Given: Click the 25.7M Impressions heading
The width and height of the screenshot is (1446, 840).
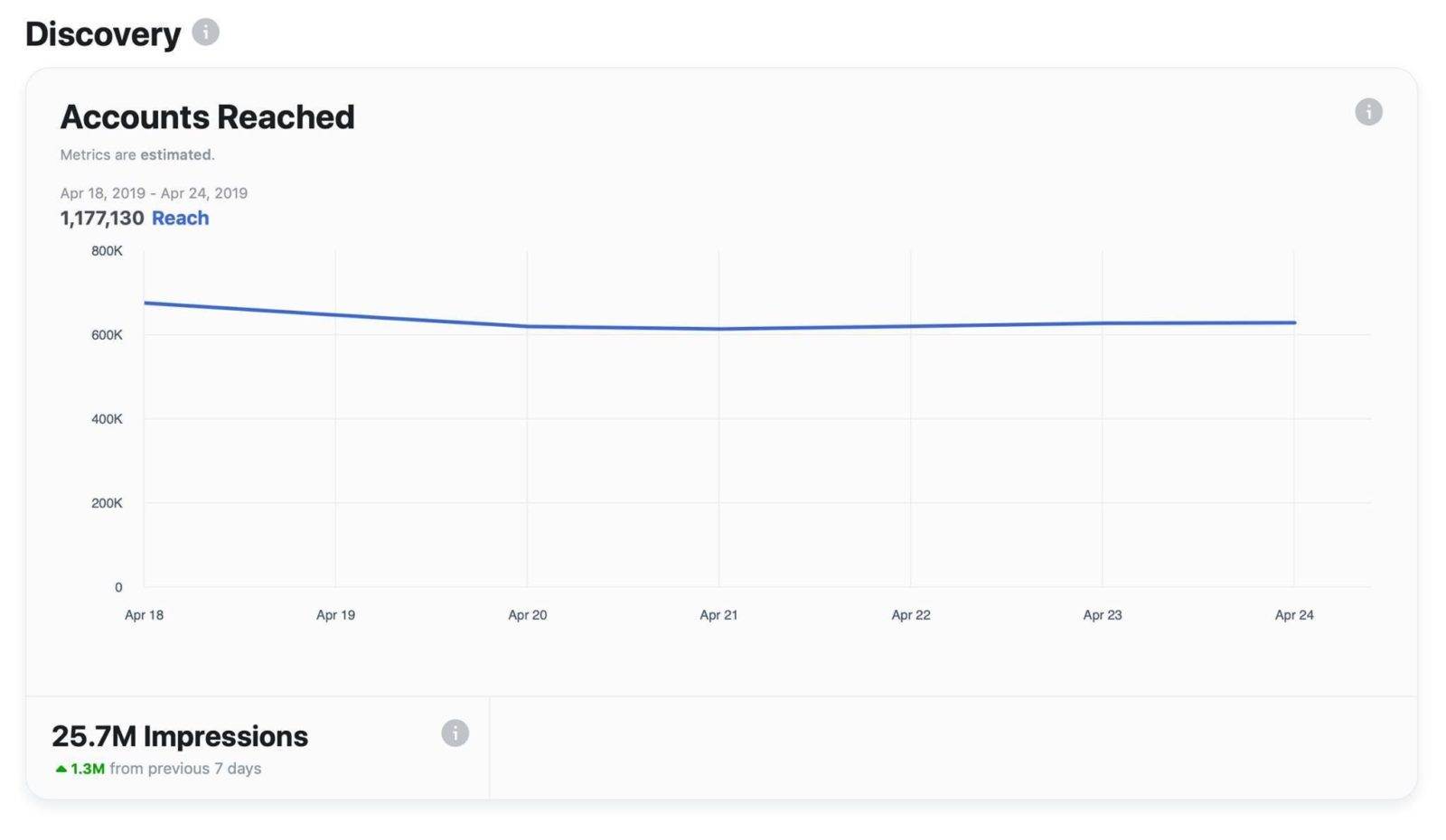Looking at the screenshot, I should (x=180, y=736).
